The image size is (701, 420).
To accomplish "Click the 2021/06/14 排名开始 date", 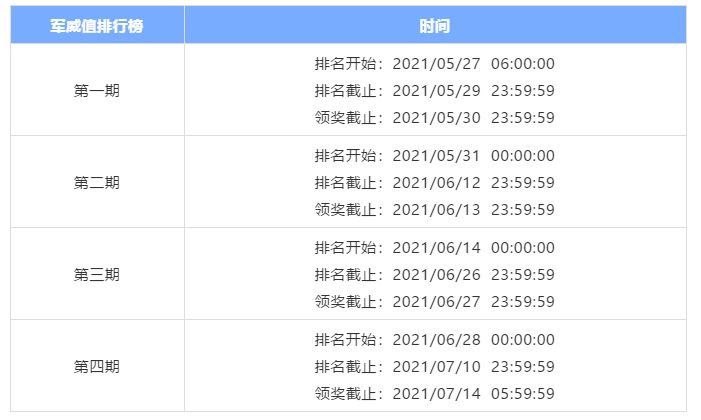I will 437,248.
